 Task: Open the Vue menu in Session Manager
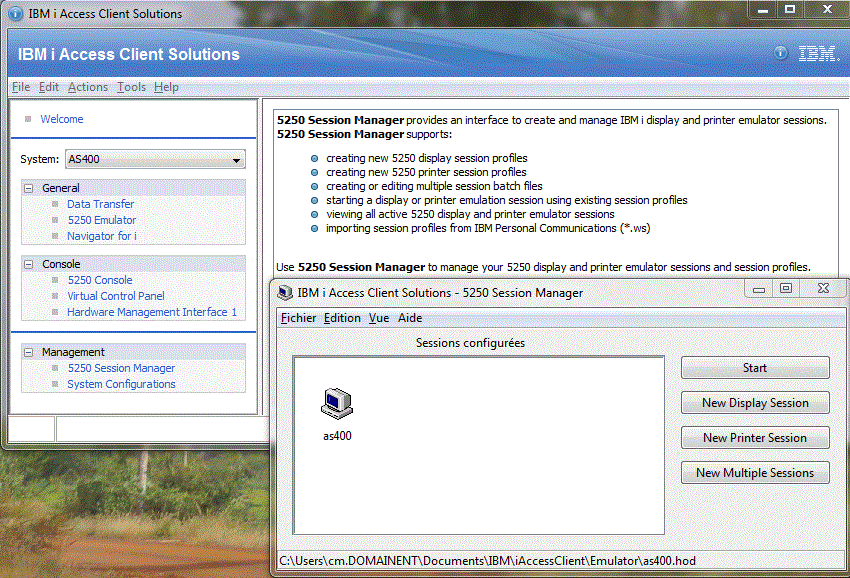click(379, 317)
